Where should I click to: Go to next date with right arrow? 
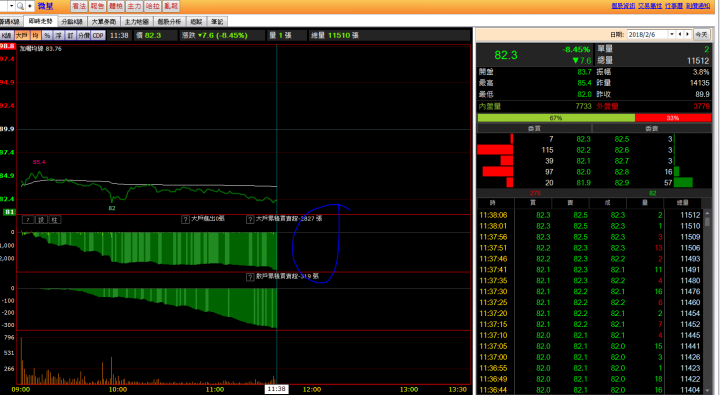pos(687,34)
